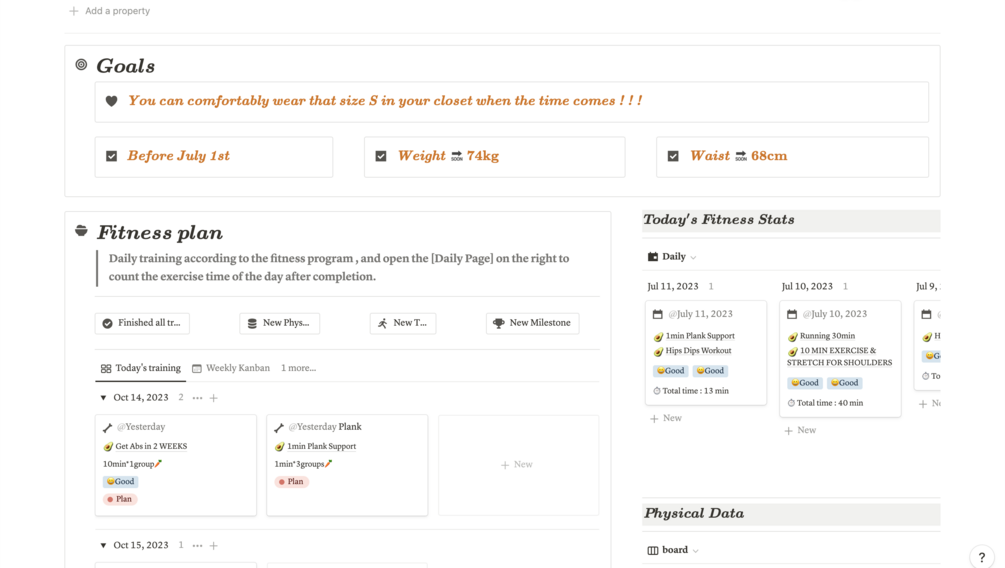
Task: Click the Goals target icon
Action: (x=81, y=65)
